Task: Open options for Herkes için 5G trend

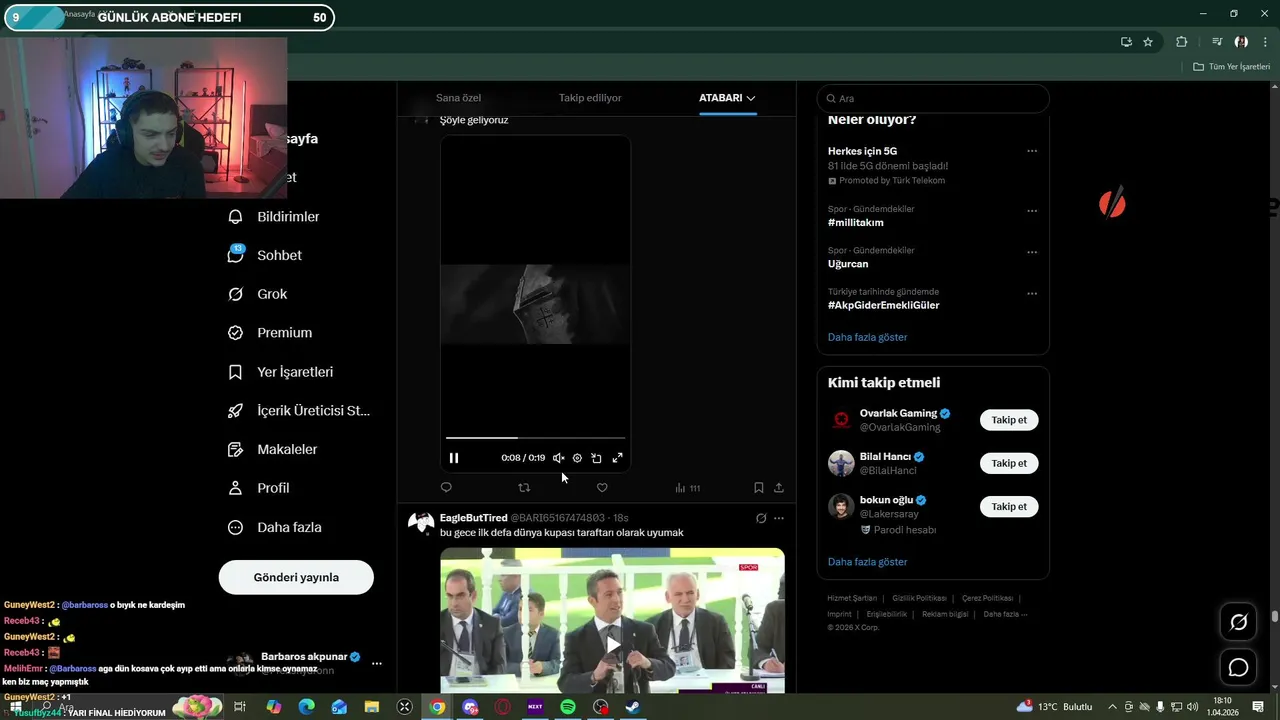Action: [x=1032, y=151]
